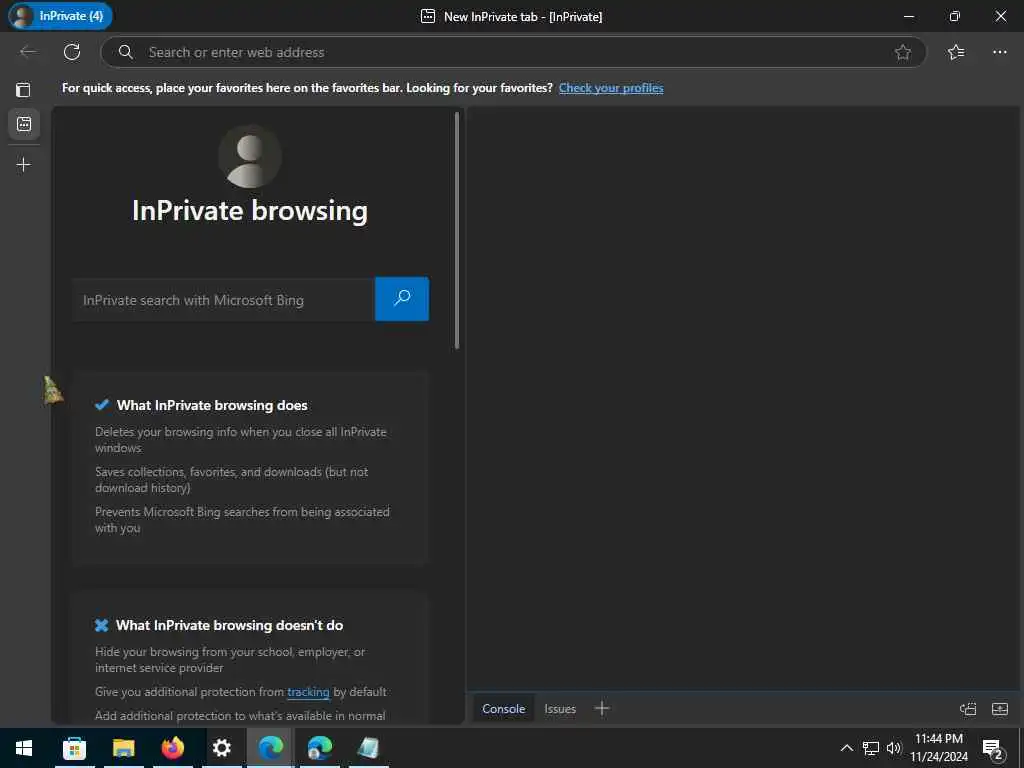This screenshot has height=768, width=1024.
Task: Switch to active Microsoft Edge taskbar icon
Action: (x=270, y=748)
